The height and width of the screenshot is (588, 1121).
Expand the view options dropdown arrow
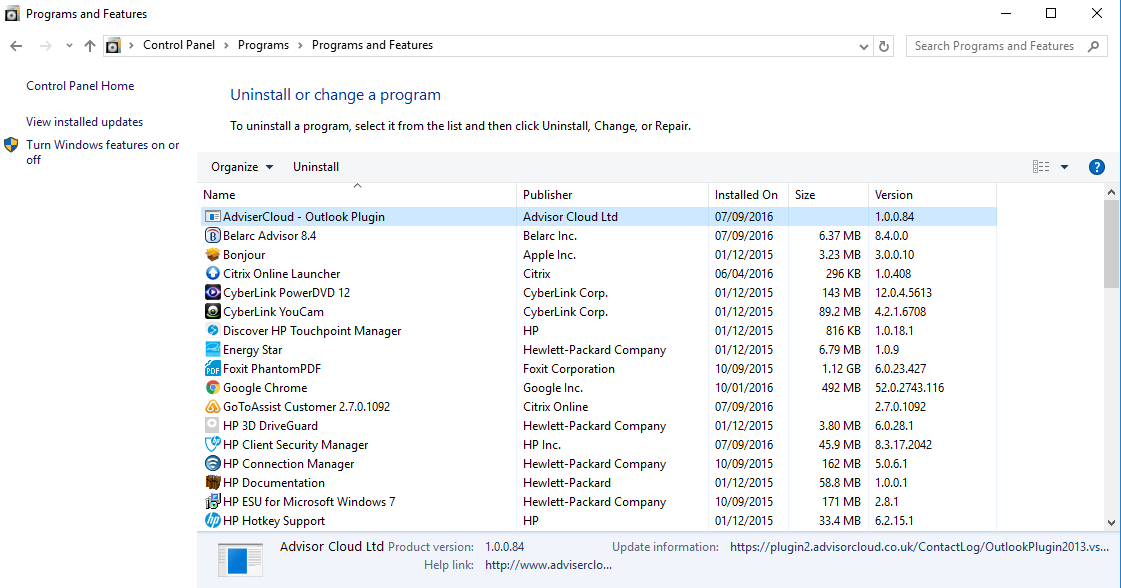[1064, 167]
